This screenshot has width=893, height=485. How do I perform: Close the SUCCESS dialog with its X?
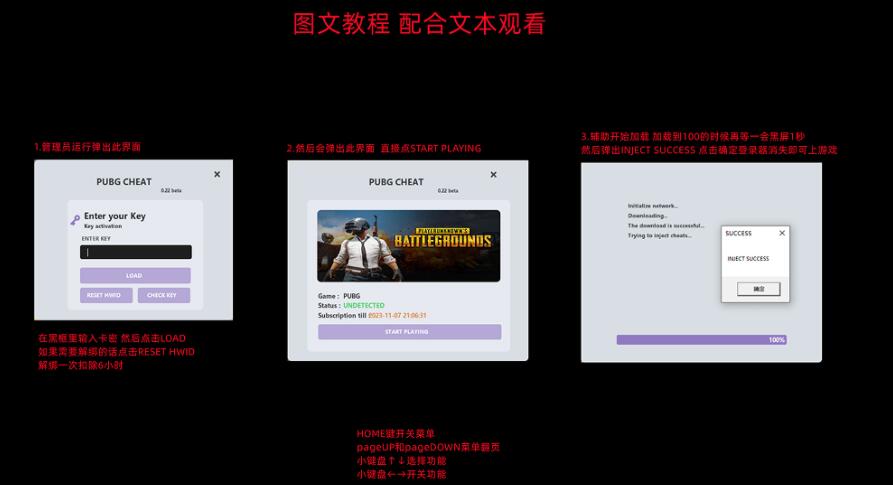(x=782, y=233)
